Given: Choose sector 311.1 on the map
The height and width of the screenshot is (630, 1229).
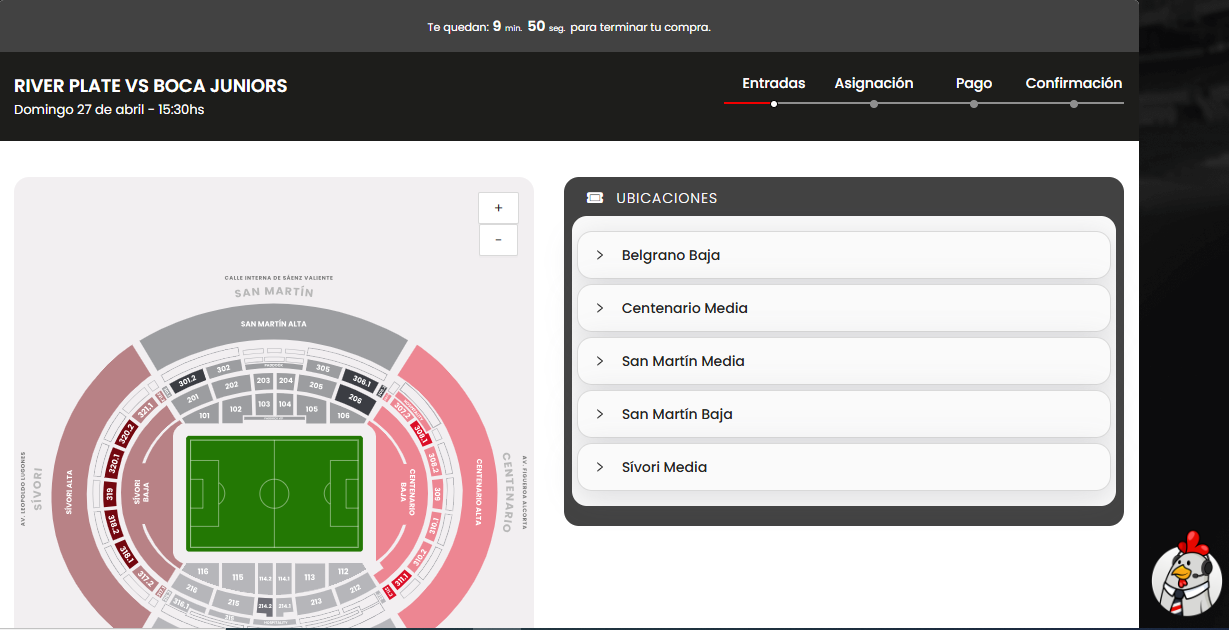Looking at the screenshot, I should [x=401, y=579].
